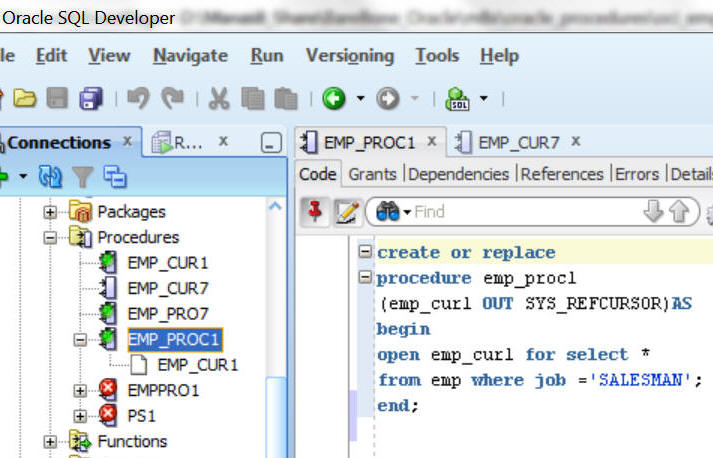Screen dimensions: 713x458
Task: Click the Connections tree scroll up arrow
Action: pyautogui.click(x=275, y=207)
